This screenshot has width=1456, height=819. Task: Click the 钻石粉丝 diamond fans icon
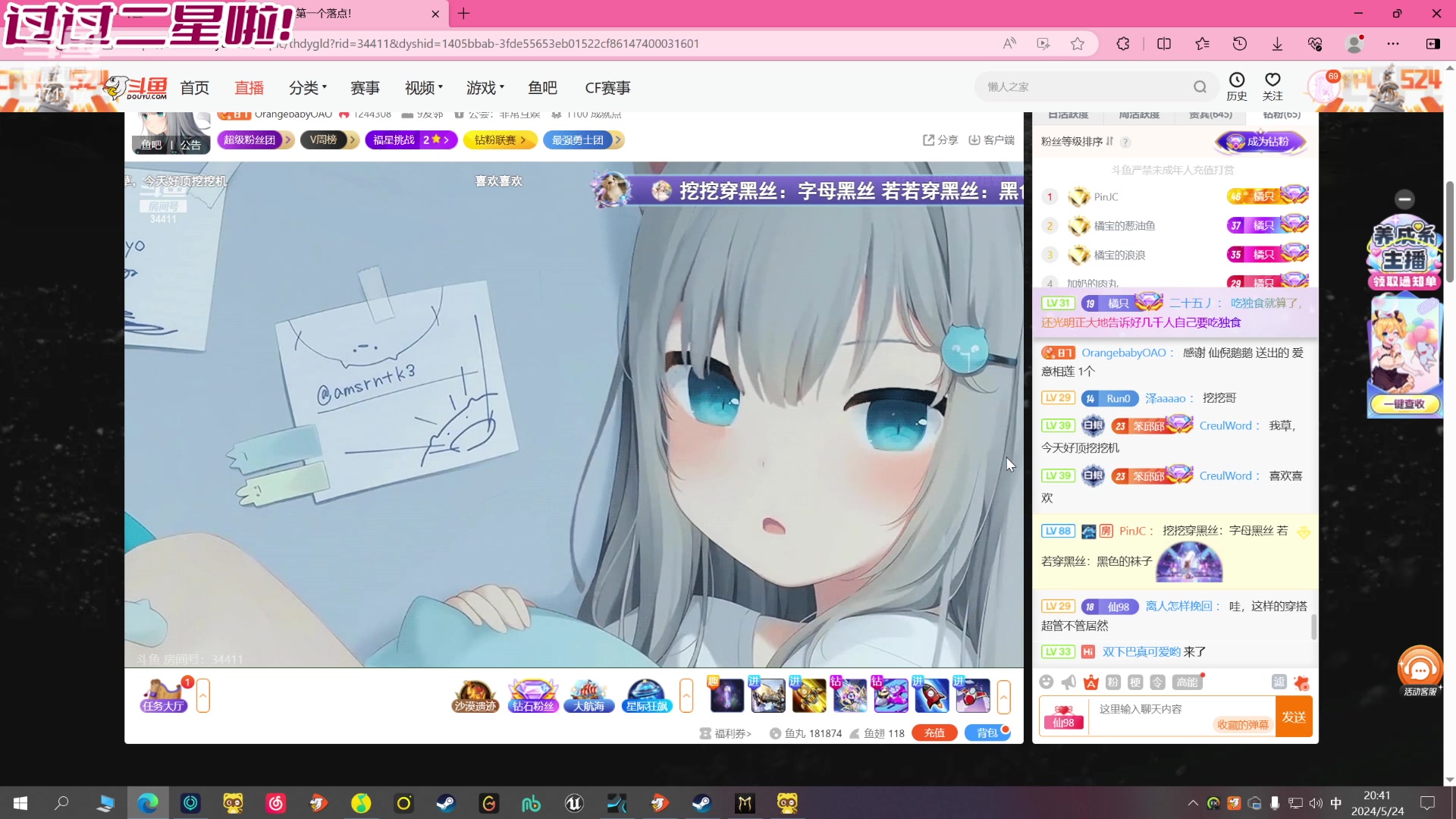pos(533,694)
